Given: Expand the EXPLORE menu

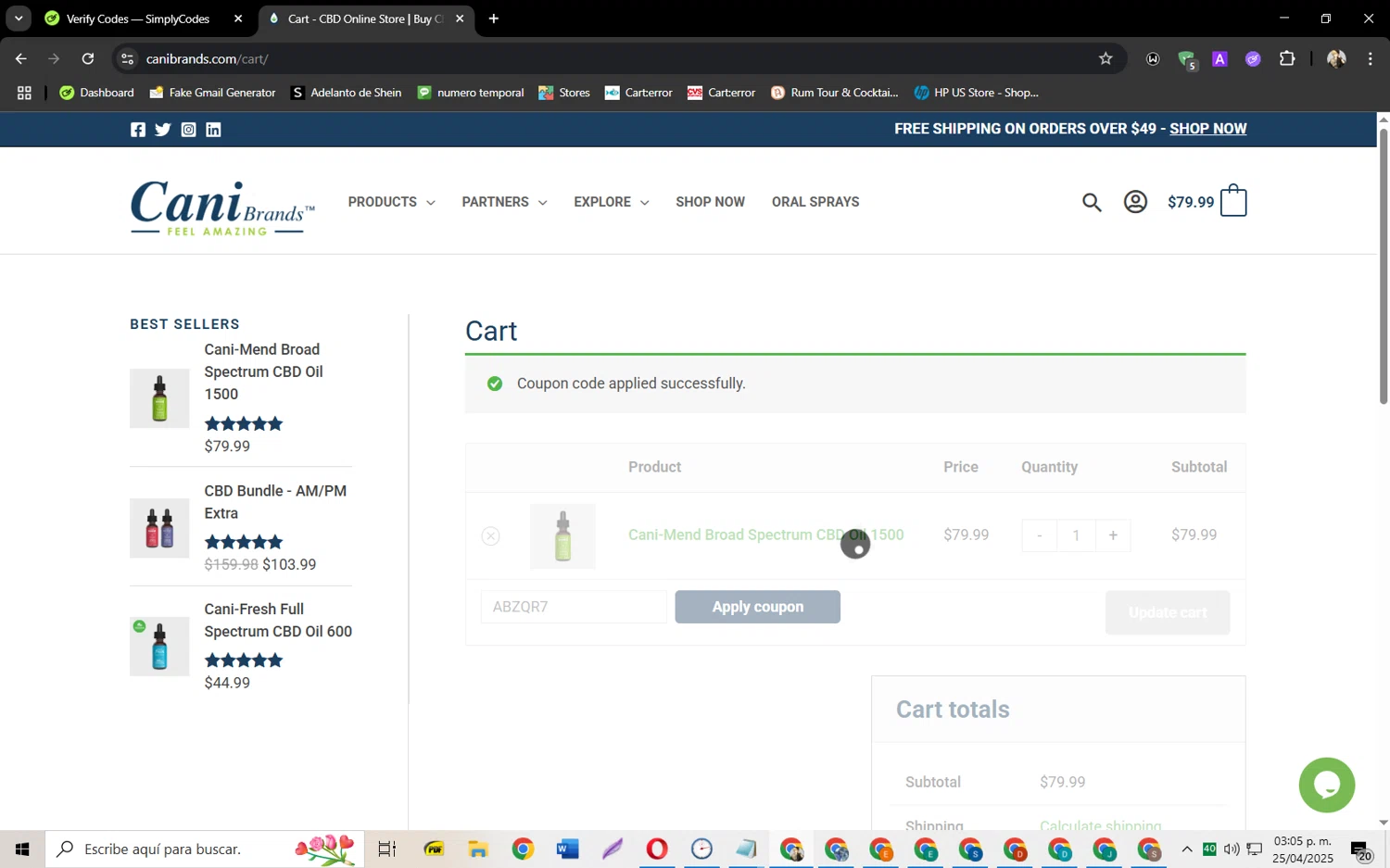Looking at the screenshot, I should (611, 202).
